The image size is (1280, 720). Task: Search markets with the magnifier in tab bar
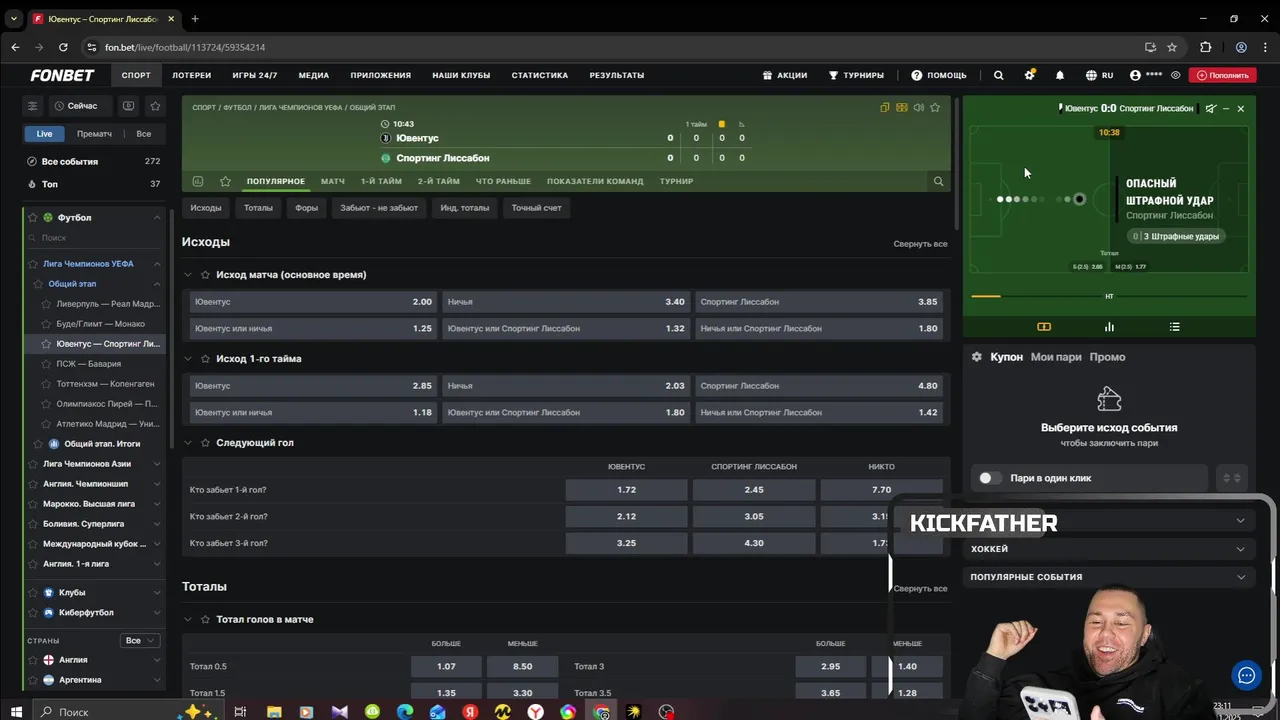click(938, 181)
